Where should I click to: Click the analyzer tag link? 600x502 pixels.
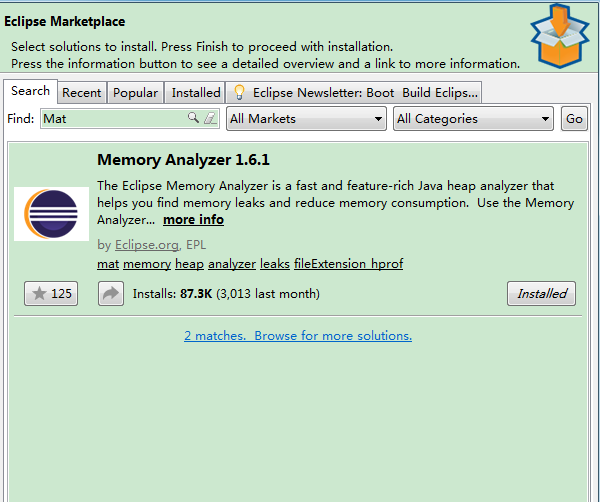click(232, 264)
